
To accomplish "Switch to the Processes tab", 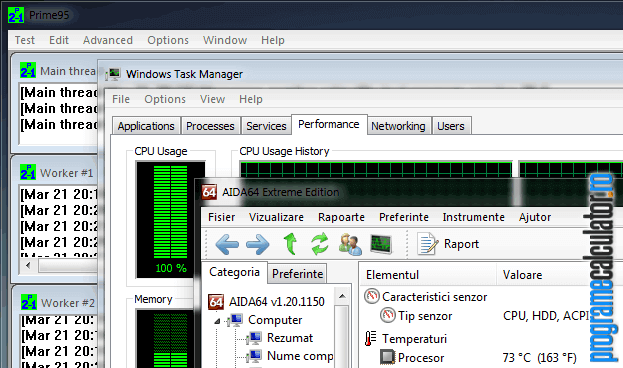I will 210,126.
